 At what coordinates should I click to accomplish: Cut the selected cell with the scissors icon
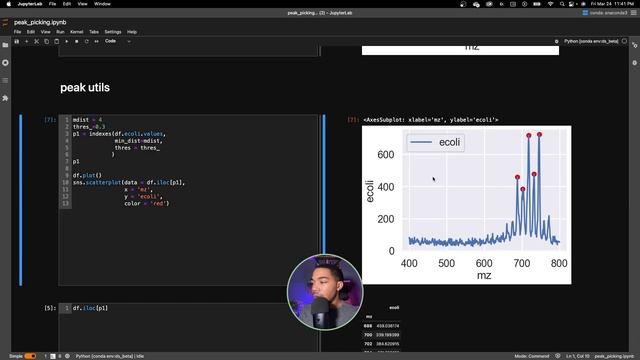coord(36,41)
